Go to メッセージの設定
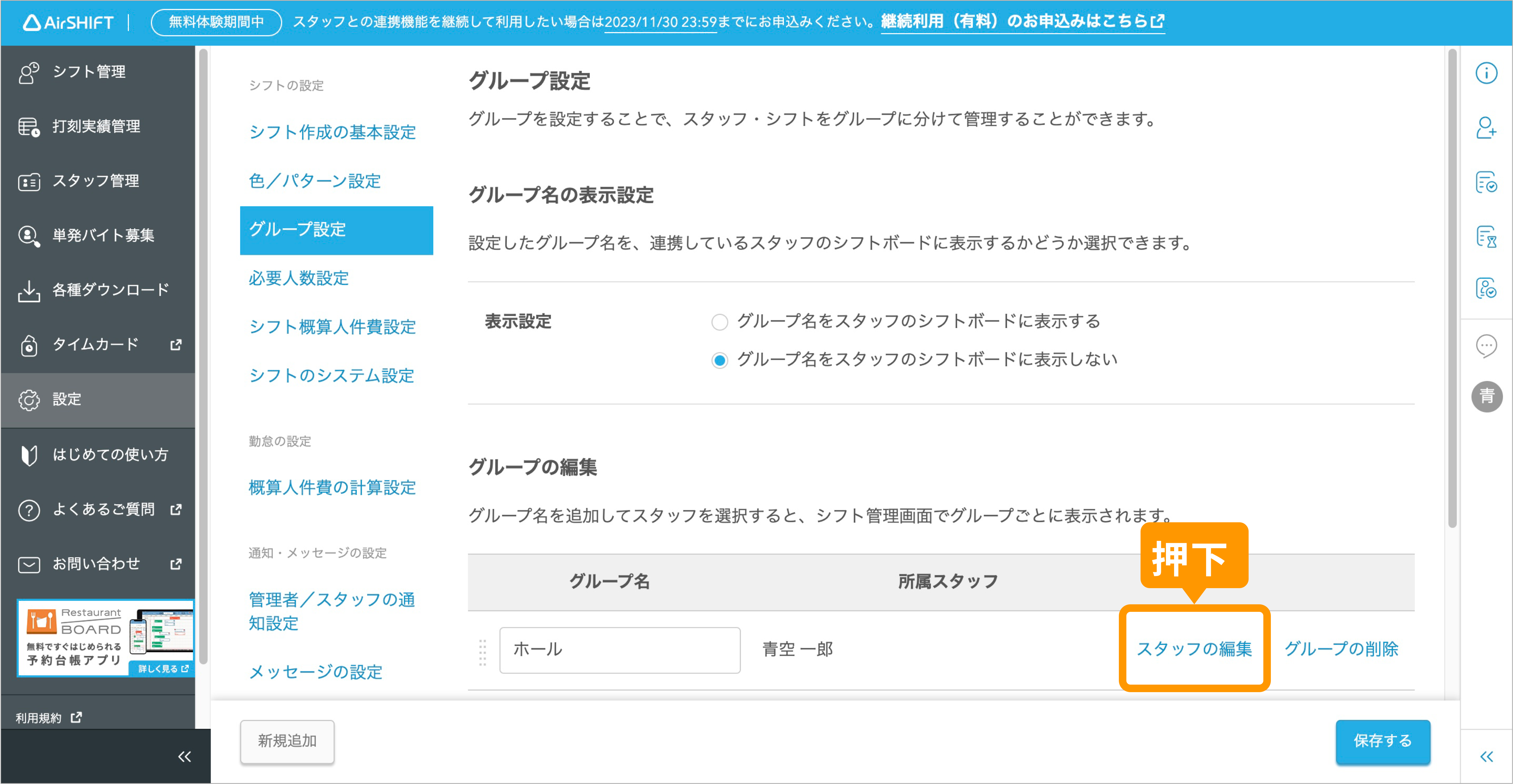This screenshot has height=784, width=1513. click(x=316, y=672)
